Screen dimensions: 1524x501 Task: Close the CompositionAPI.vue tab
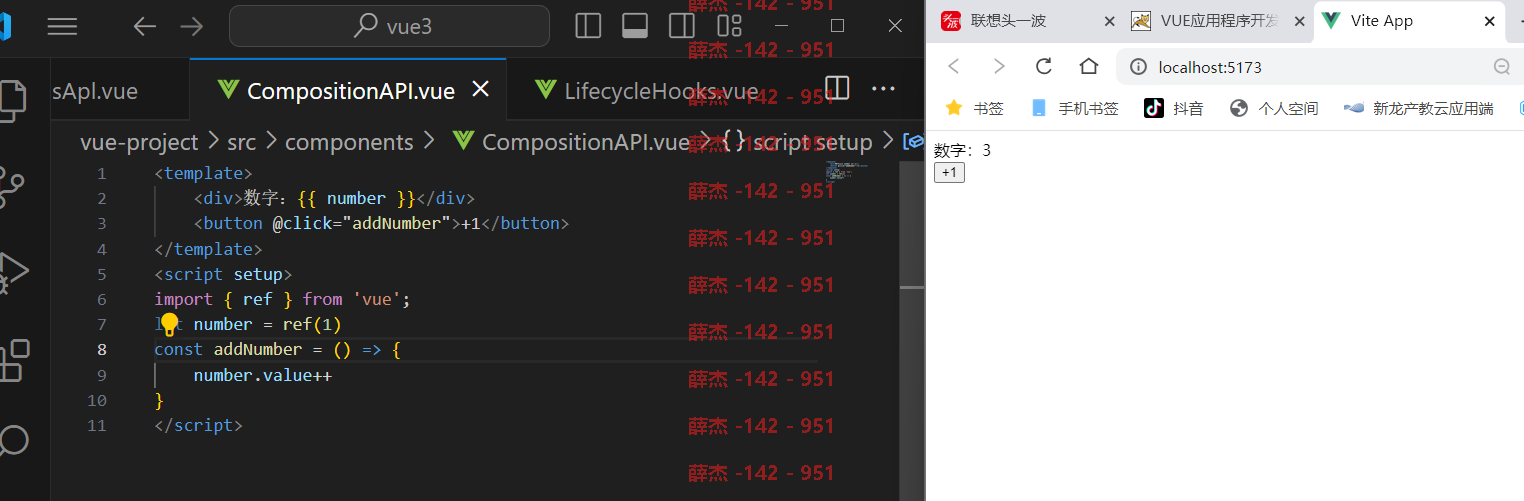[480, 90]
